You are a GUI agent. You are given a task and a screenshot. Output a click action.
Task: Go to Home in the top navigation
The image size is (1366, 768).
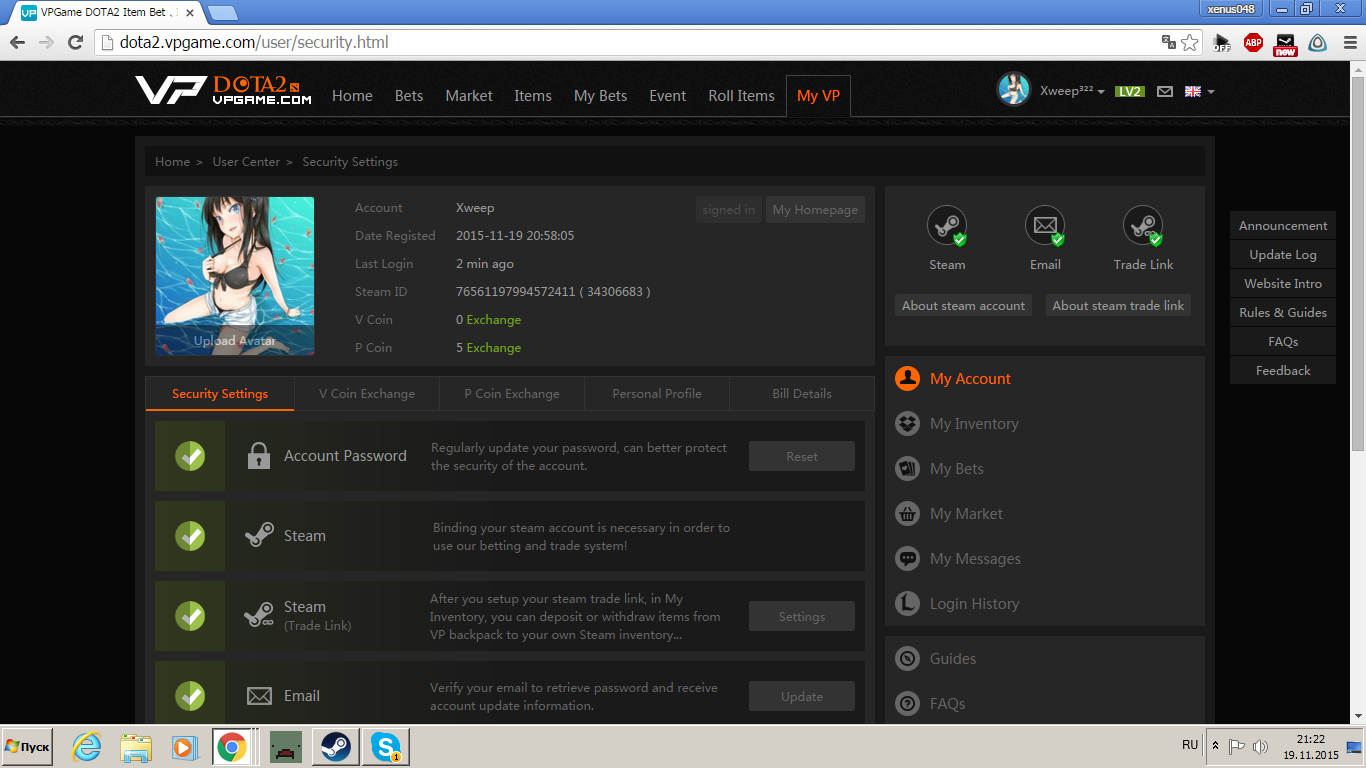tap(352, 96)
